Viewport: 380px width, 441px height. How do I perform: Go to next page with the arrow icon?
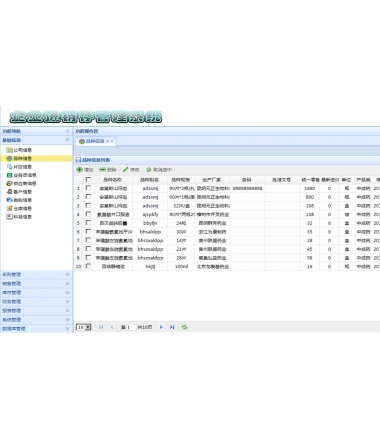(161, 327)
